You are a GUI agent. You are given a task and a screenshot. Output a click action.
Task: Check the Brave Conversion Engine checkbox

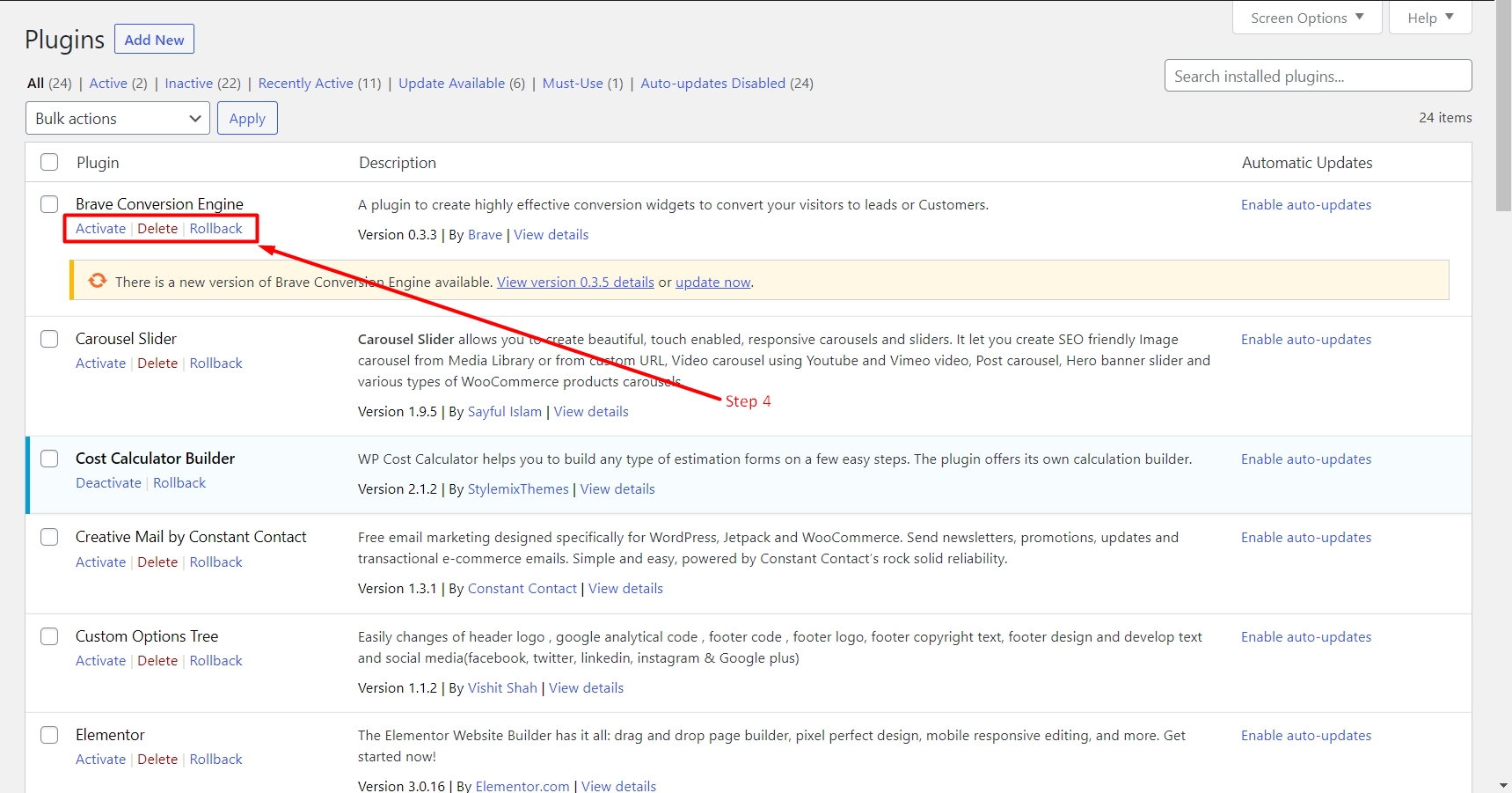(x=49, y=204)
